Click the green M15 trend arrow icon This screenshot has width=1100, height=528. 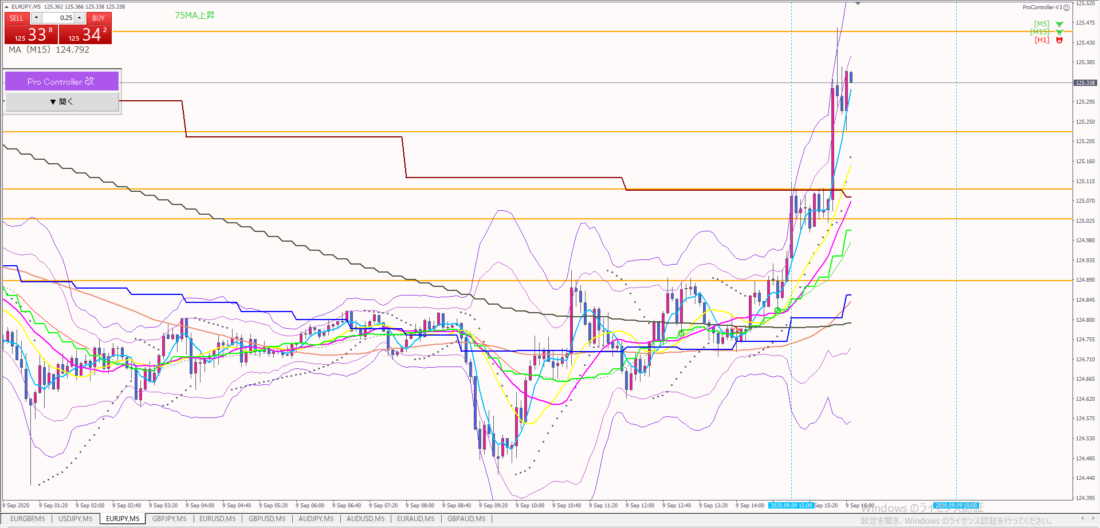coord(1059,32)
